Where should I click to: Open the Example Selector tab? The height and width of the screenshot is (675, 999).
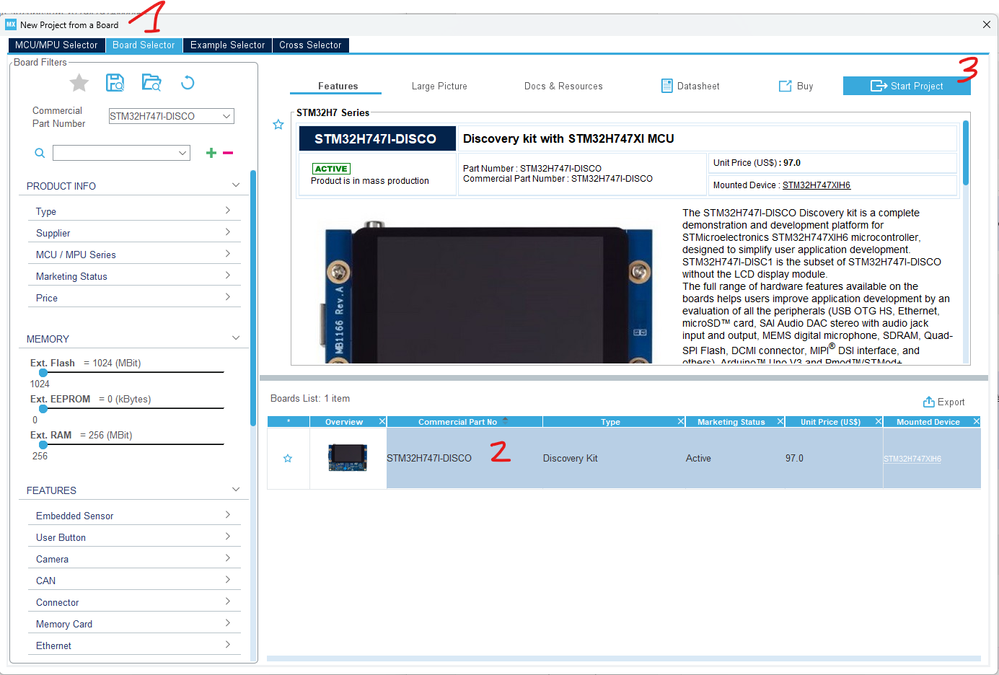click(x=227, y=45)
